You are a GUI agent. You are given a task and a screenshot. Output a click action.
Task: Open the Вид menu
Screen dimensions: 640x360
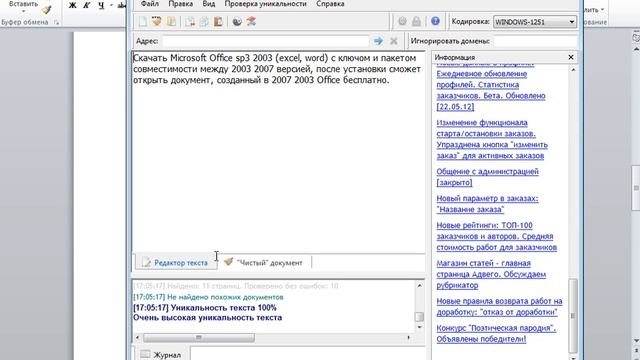(x=209, y=4)
